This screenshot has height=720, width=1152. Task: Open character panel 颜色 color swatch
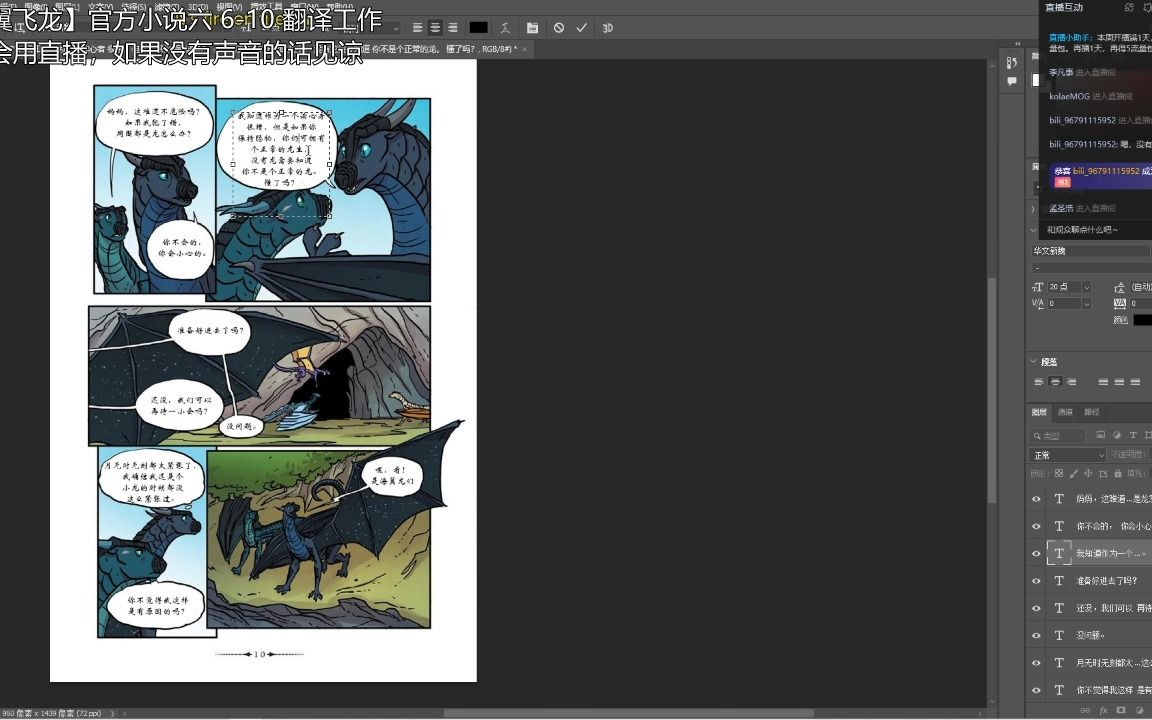click(1142, 320)
